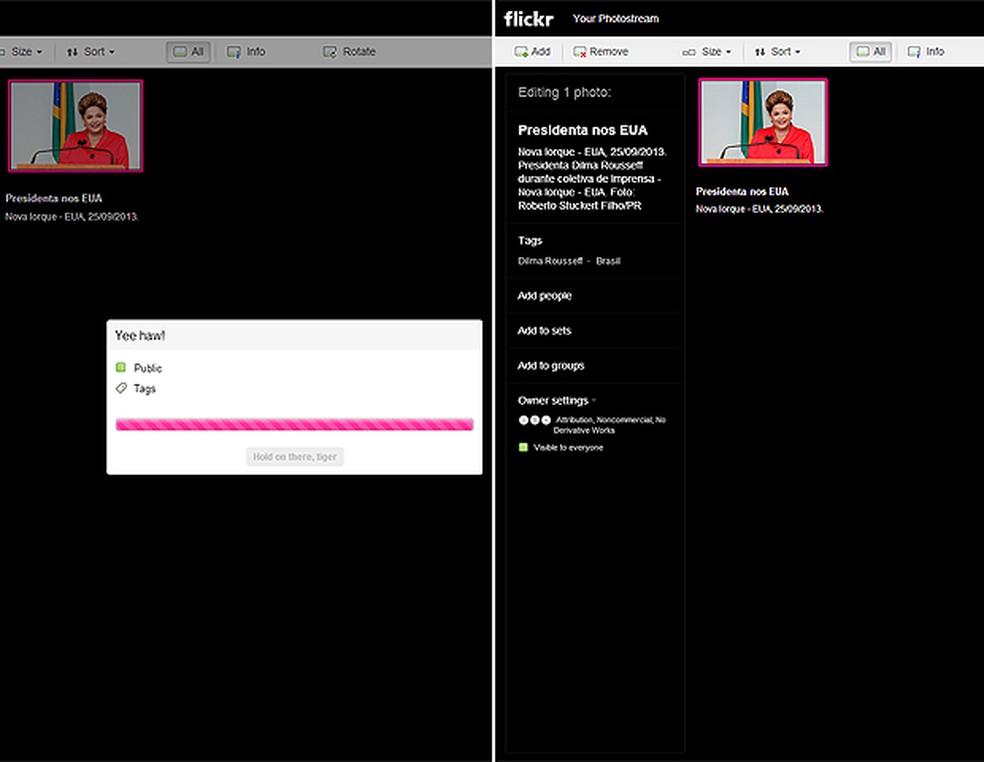Click the Add photo button in right toolbar
This screenshot has height=762, width=984.
[532, 51]
